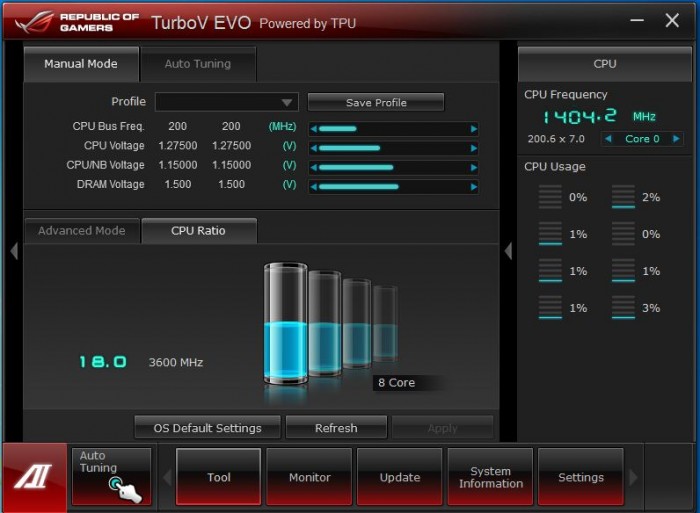Open the Update menu
Screen dimensions: 700x513
click(x=400, y=477)
